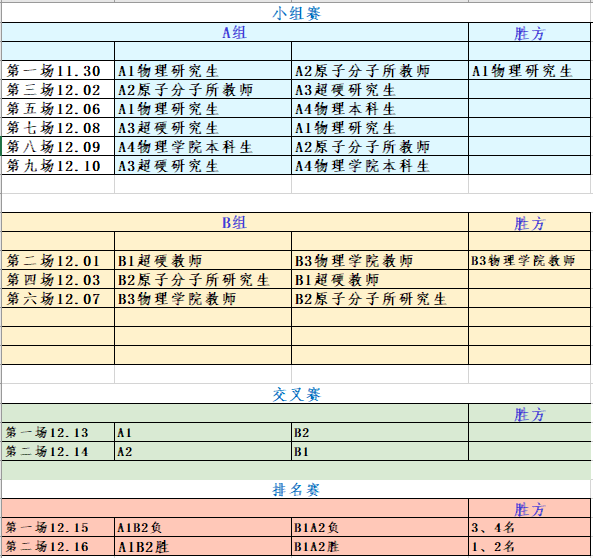Click the 胜方 header in 排名赛 section
Image resolution: width=593 pixels, height=558 pixels.
(529, 508)
